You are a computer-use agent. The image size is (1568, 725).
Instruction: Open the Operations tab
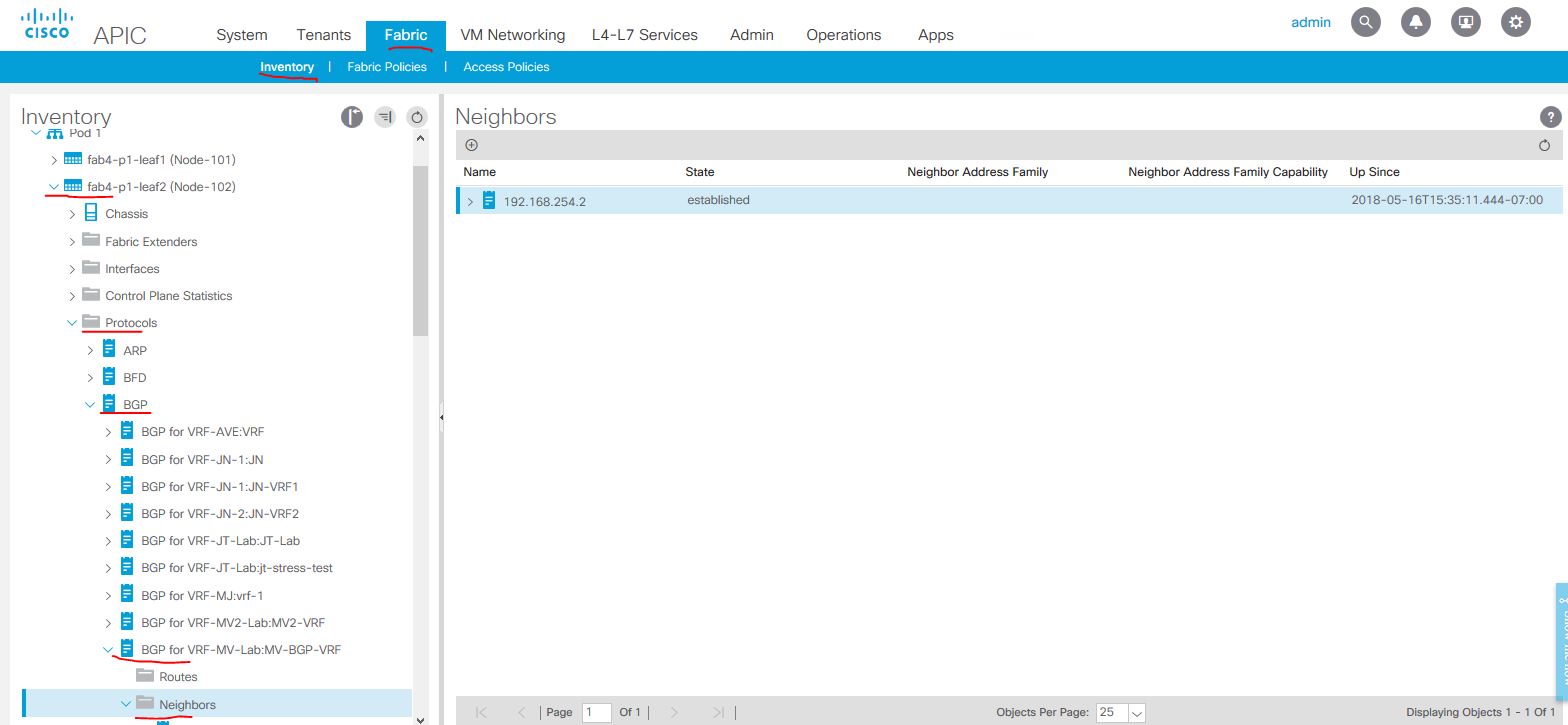tap(844, 34)
